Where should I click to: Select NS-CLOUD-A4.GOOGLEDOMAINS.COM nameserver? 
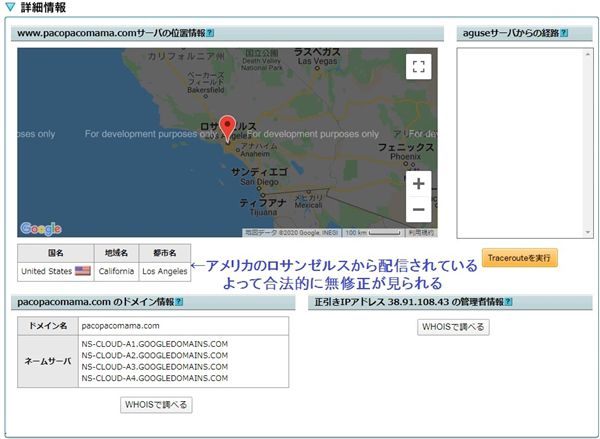point(155,378)
